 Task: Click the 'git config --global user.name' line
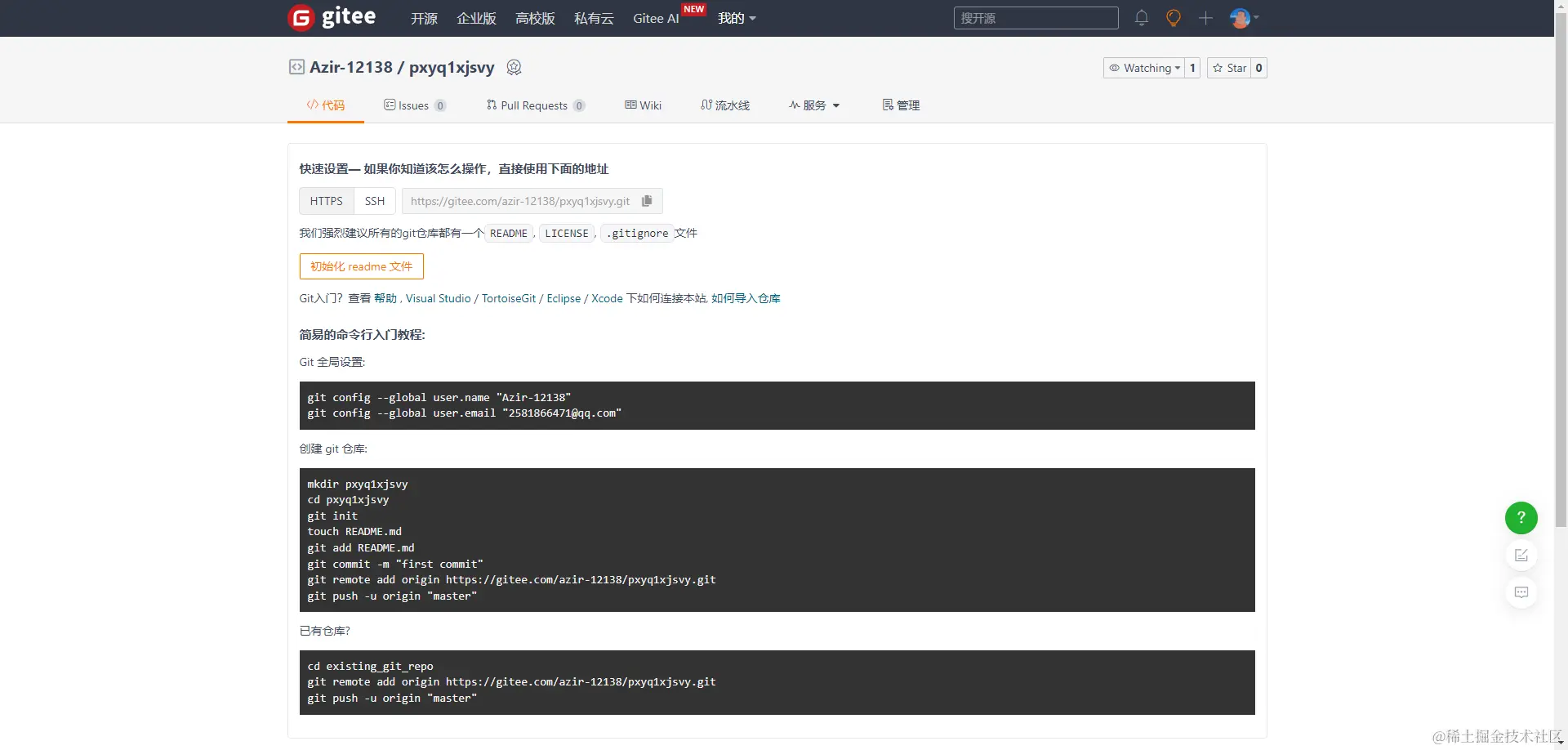tap(439, 397)
